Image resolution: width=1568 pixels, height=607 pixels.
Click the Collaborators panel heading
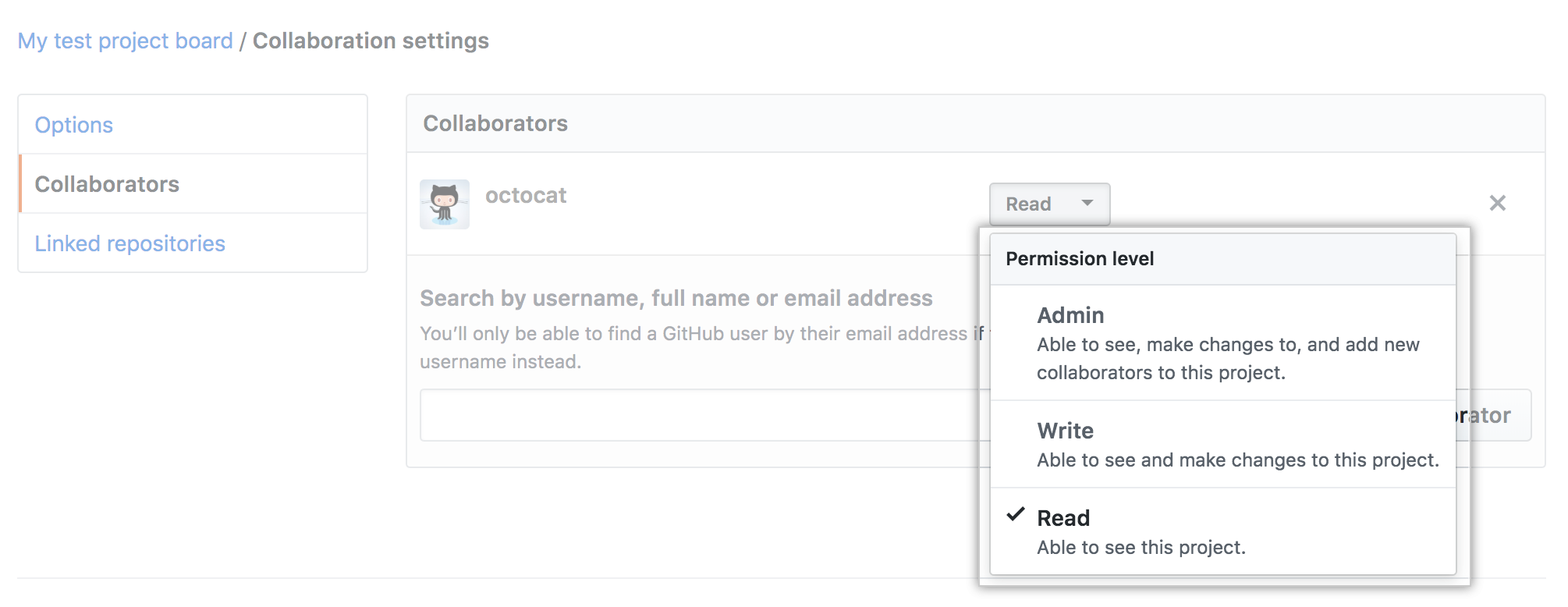click(495, 123)
